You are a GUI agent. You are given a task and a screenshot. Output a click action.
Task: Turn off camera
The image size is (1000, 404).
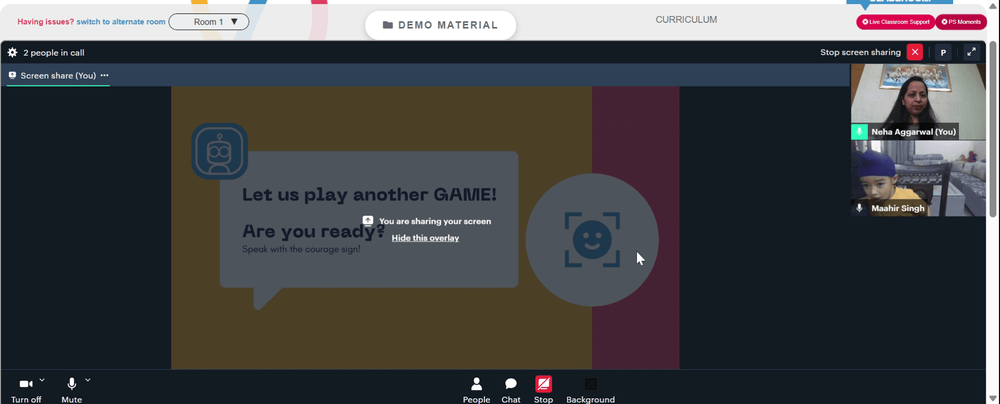click(26, 391)
